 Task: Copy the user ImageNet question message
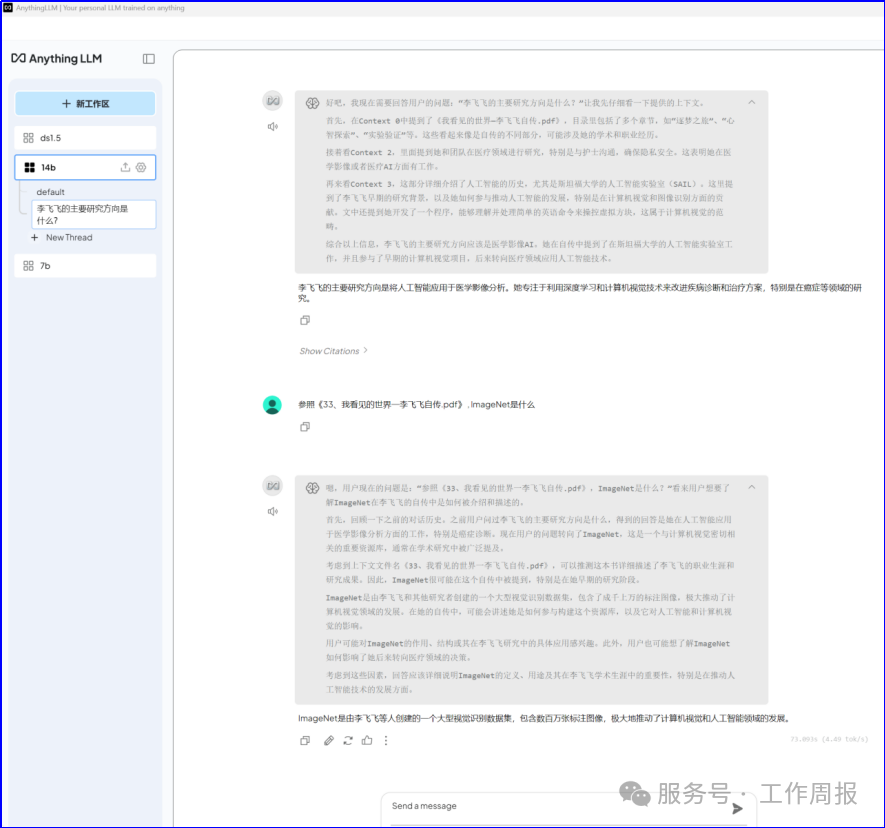click(x=305, y=427)
